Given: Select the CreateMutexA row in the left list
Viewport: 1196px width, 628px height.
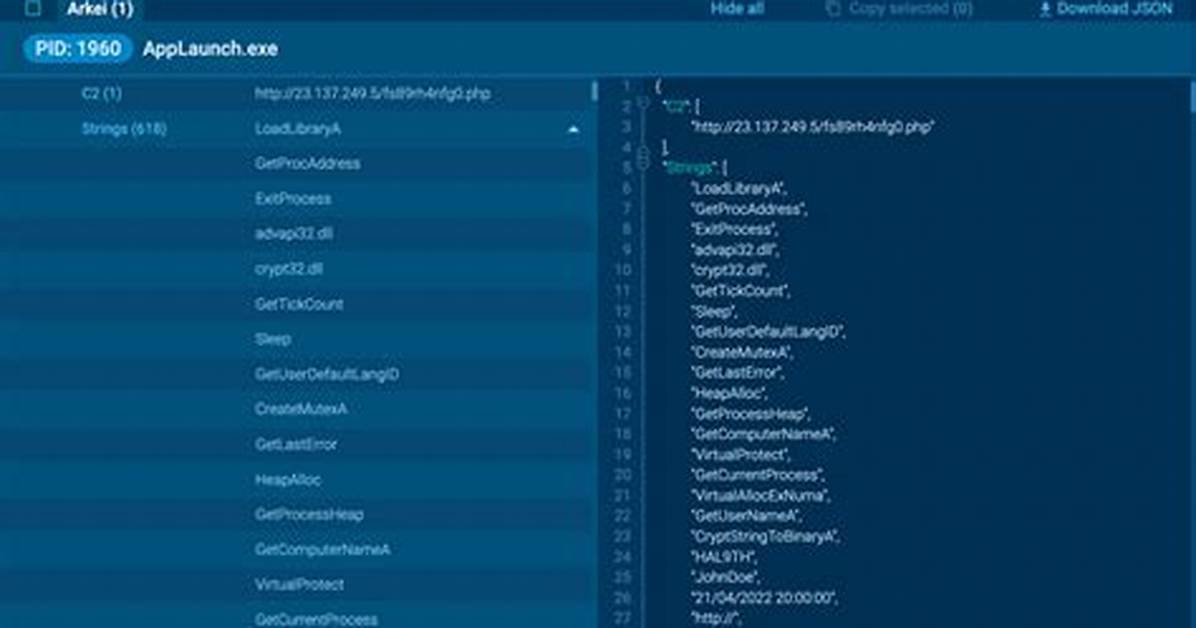Looking at the screenshot, I should [297, 409].
